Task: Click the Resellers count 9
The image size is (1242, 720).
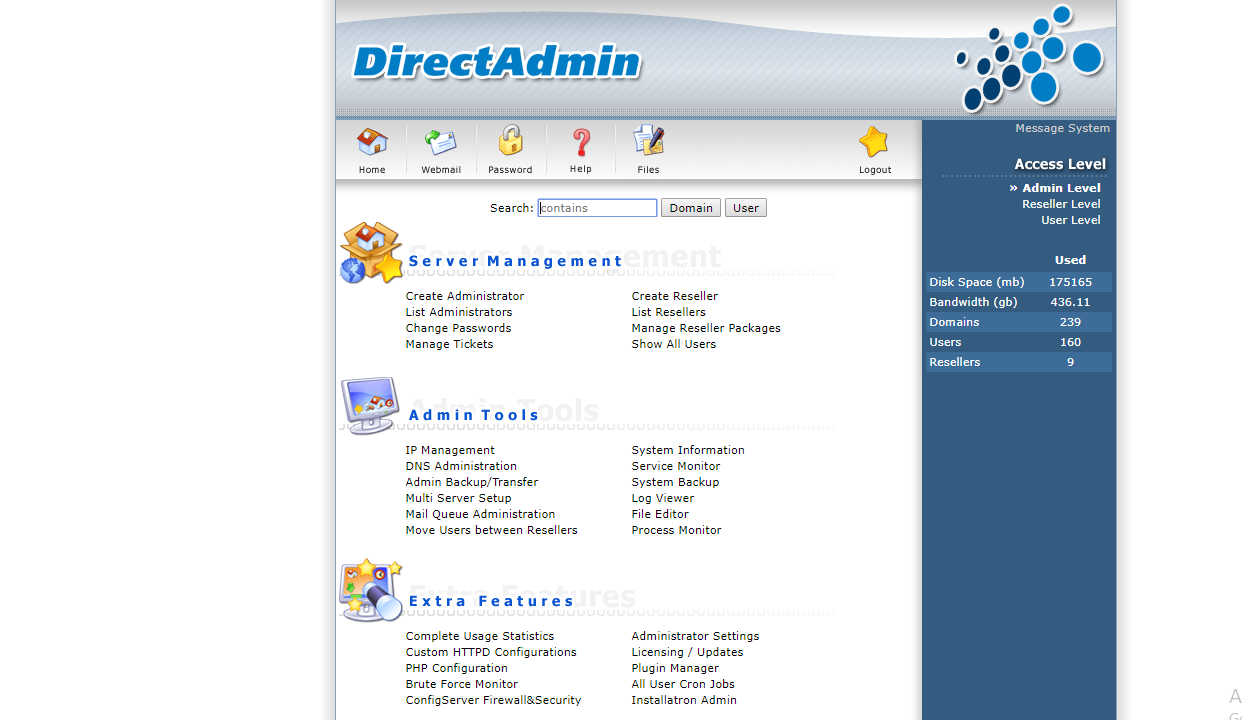Action: pos(1070,362)
